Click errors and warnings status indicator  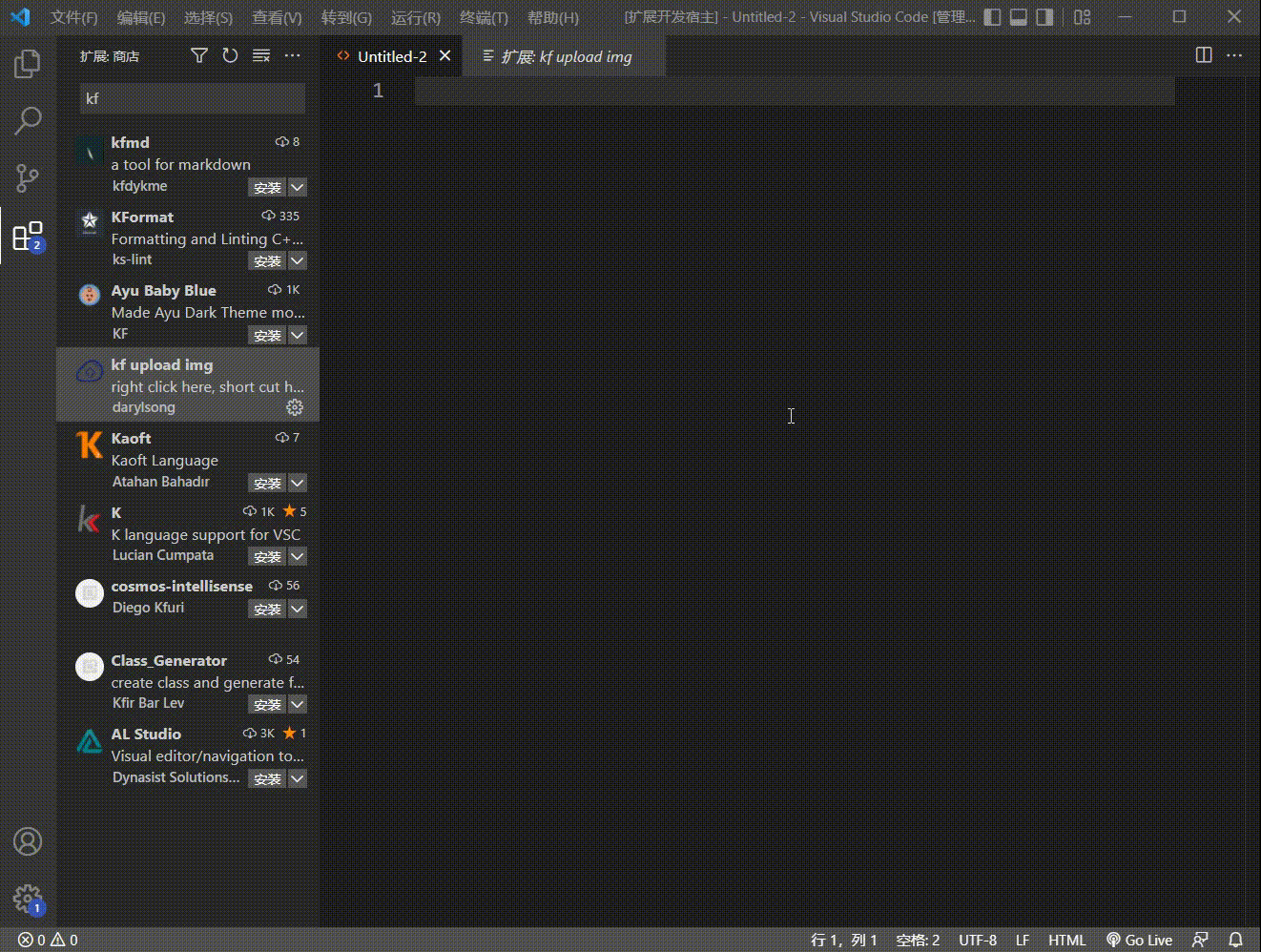coord(48,940)
